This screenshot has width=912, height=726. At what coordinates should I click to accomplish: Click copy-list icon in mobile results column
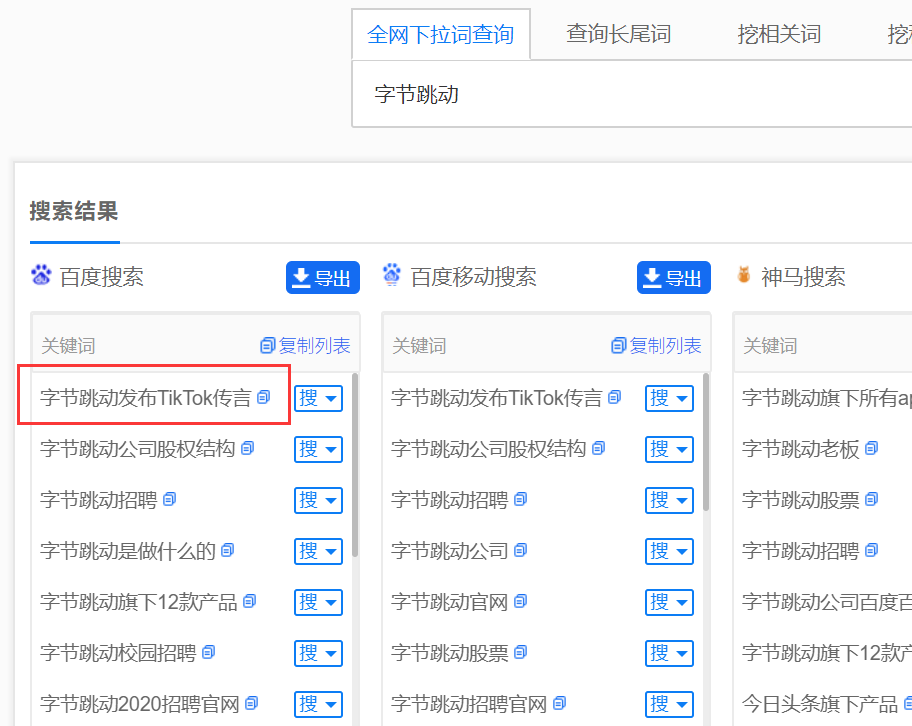click(616, 343)
